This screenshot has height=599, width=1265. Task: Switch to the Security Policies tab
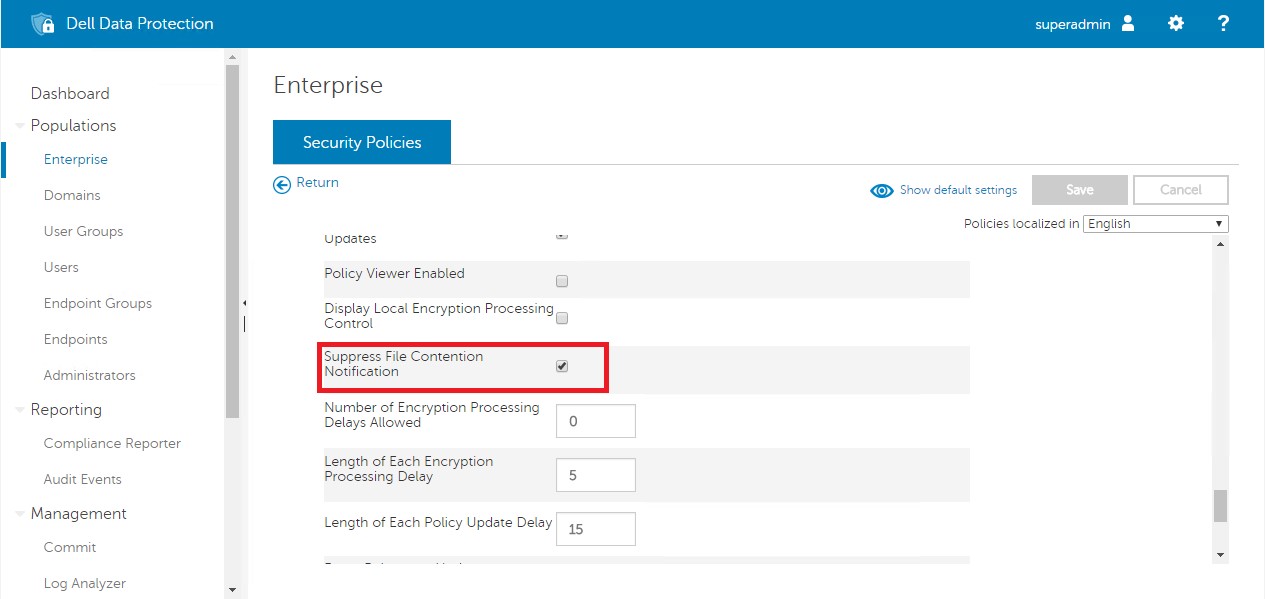click(361, 141)
